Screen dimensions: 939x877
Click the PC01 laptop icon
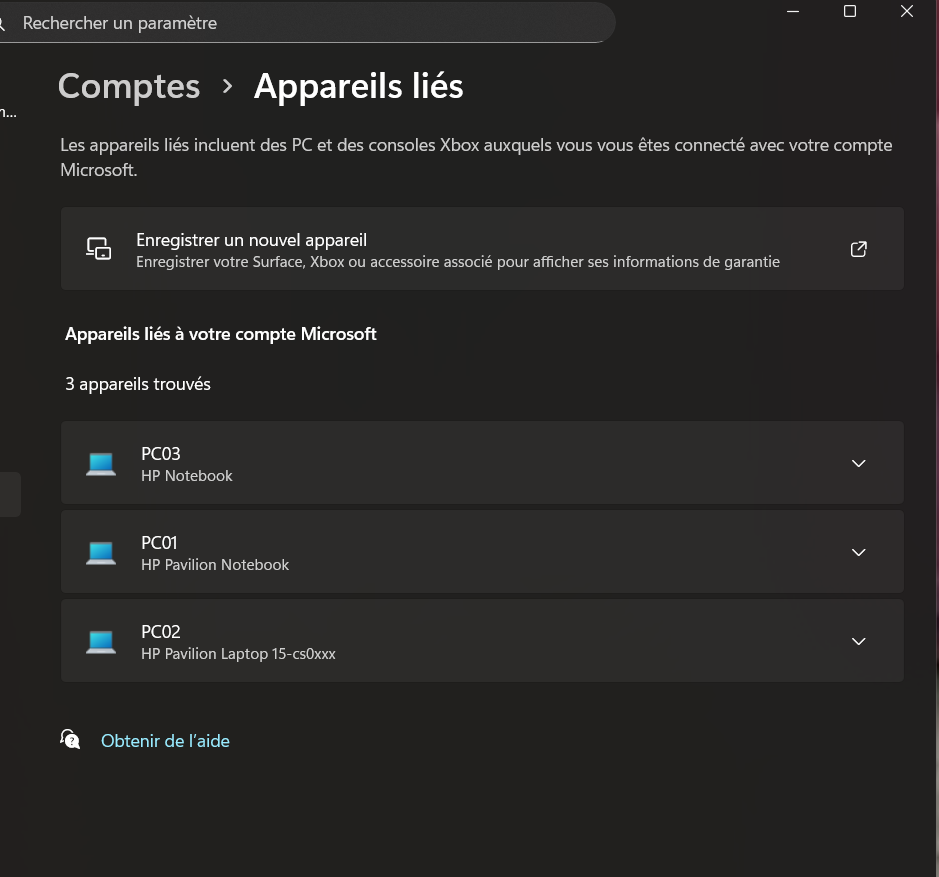[x=101, y=552]
